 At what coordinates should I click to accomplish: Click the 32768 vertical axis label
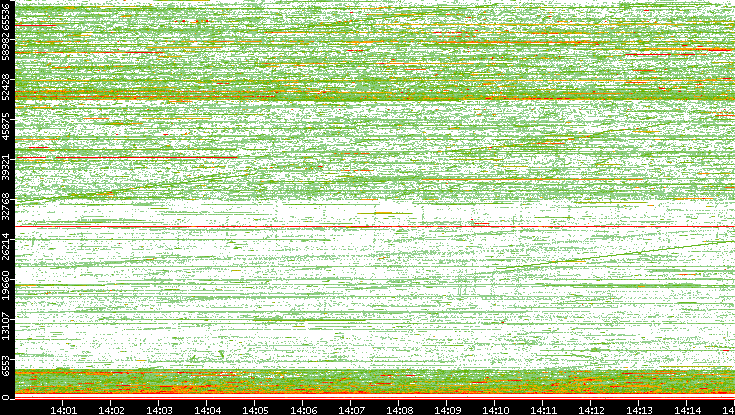(5, 204)
